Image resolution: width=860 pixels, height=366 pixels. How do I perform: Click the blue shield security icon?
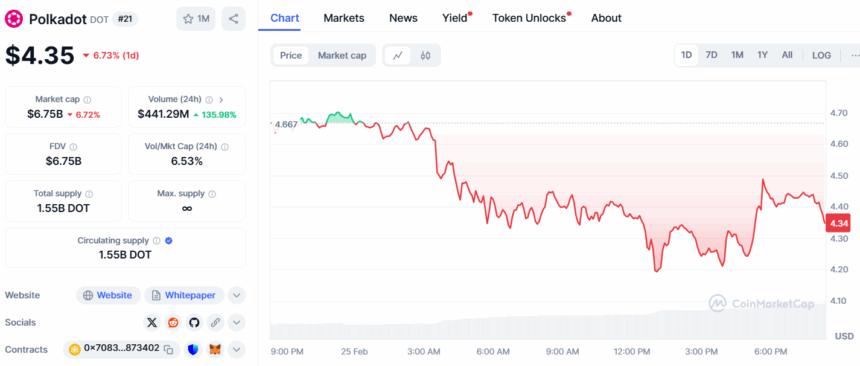(193, 349)
